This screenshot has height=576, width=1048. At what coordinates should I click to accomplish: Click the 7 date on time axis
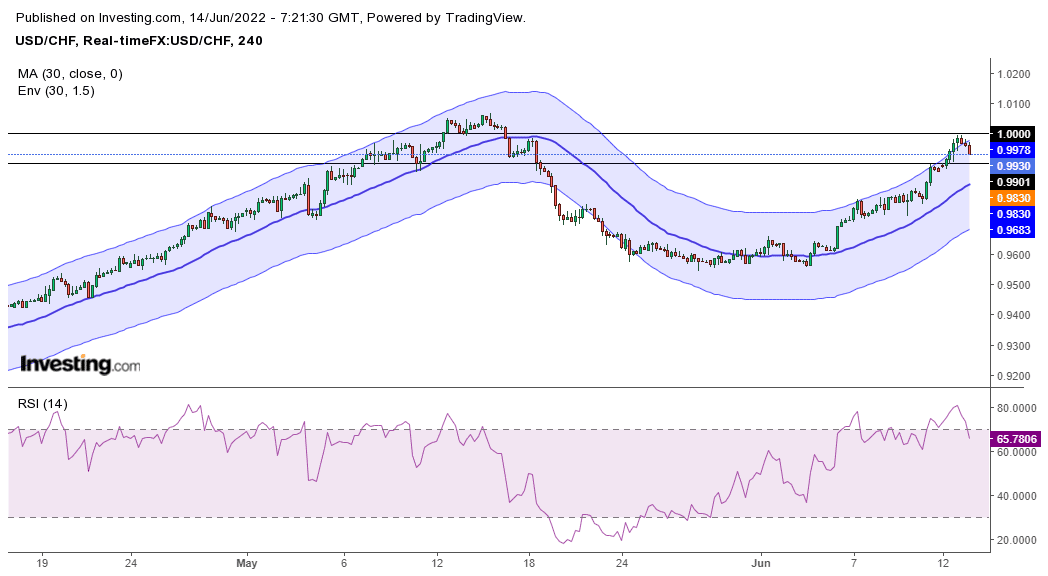click(x=854, y=563)
